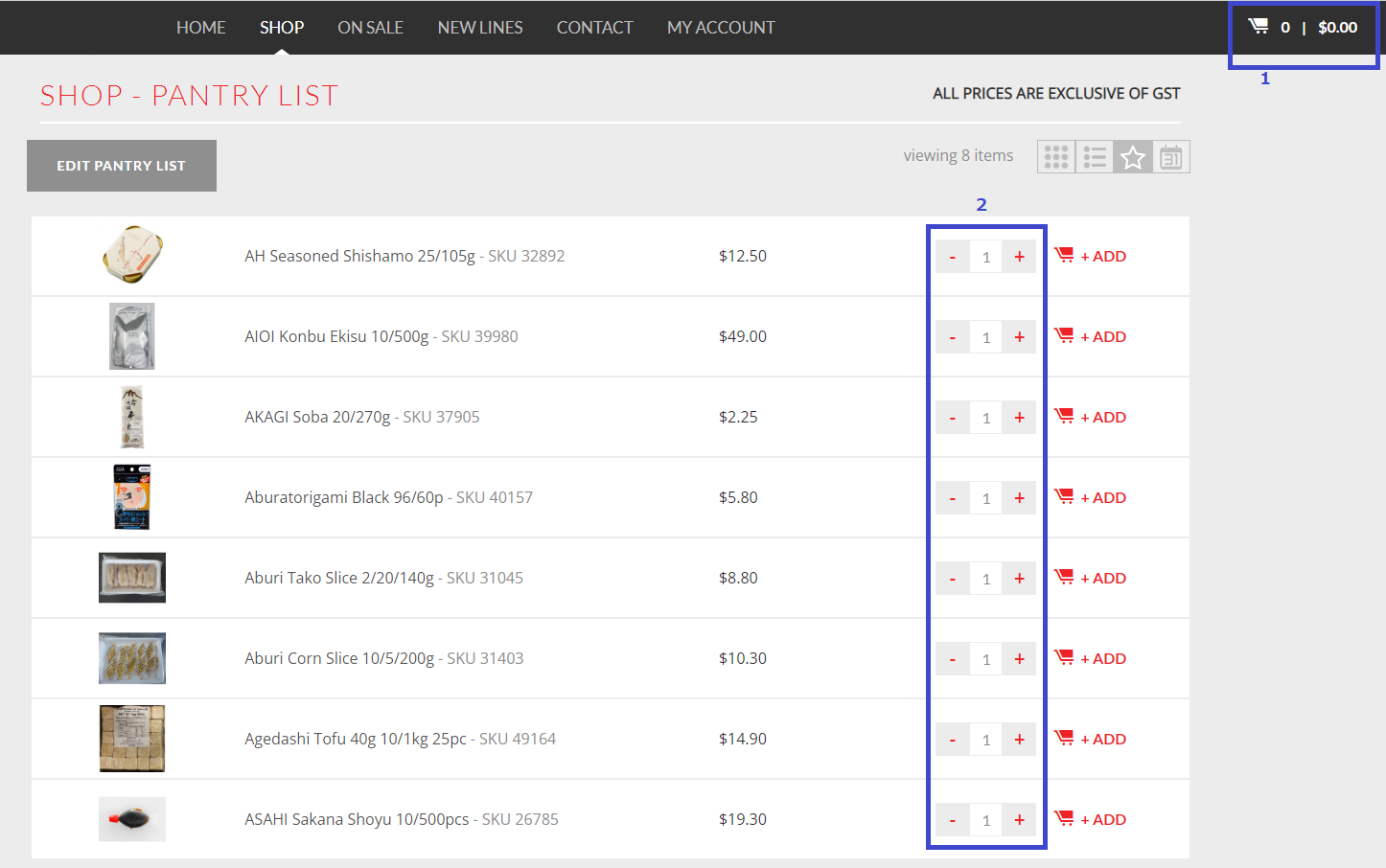The height and width of the screenshot is (868, 1386).
Task: Increase quantity for AKAGI Soba
Action: pos(1019,418)
